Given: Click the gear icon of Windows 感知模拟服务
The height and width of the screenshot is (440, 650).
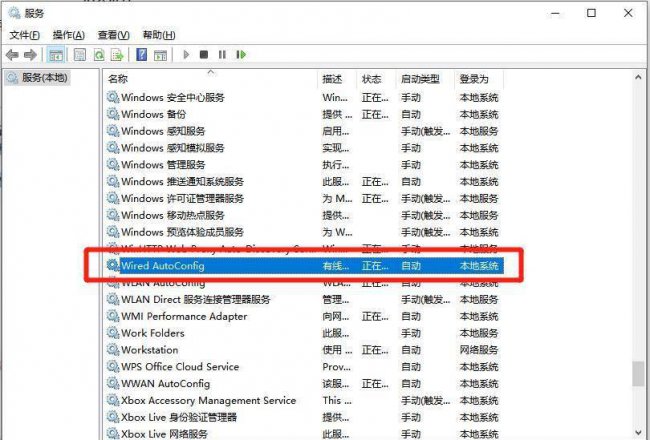Looking at the screenshot, I should pyautogui.click(x=113, y=148).
